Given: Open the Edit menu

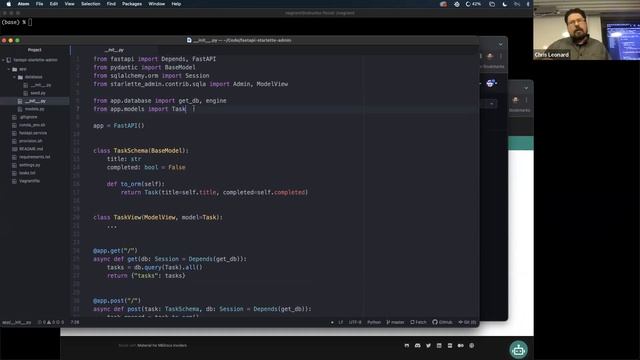Looking at the screenshot, I should click(x=54, y=4).
